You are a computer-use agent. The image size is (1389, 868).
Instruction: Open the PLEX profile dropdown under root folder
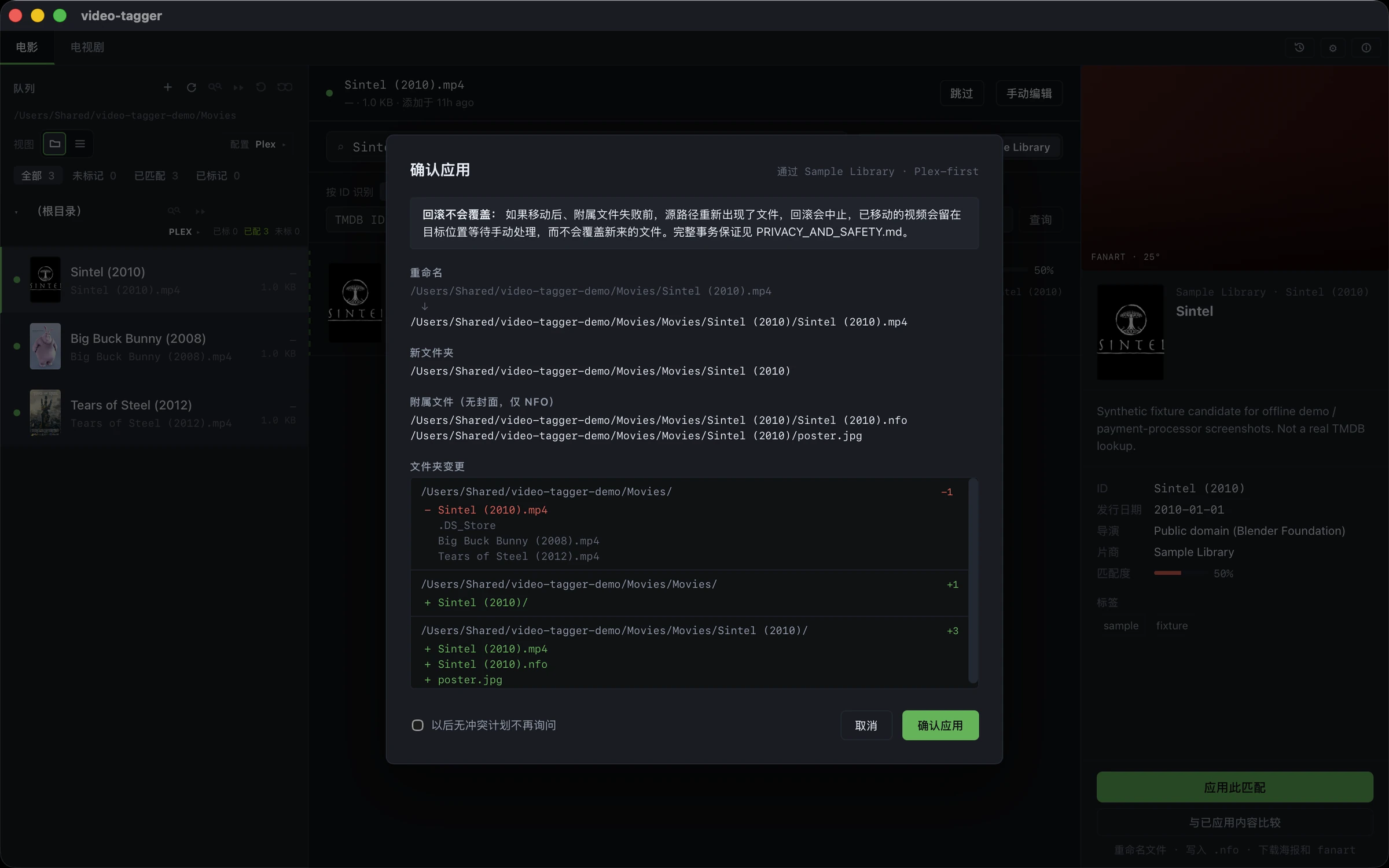[x=183, y=231]
